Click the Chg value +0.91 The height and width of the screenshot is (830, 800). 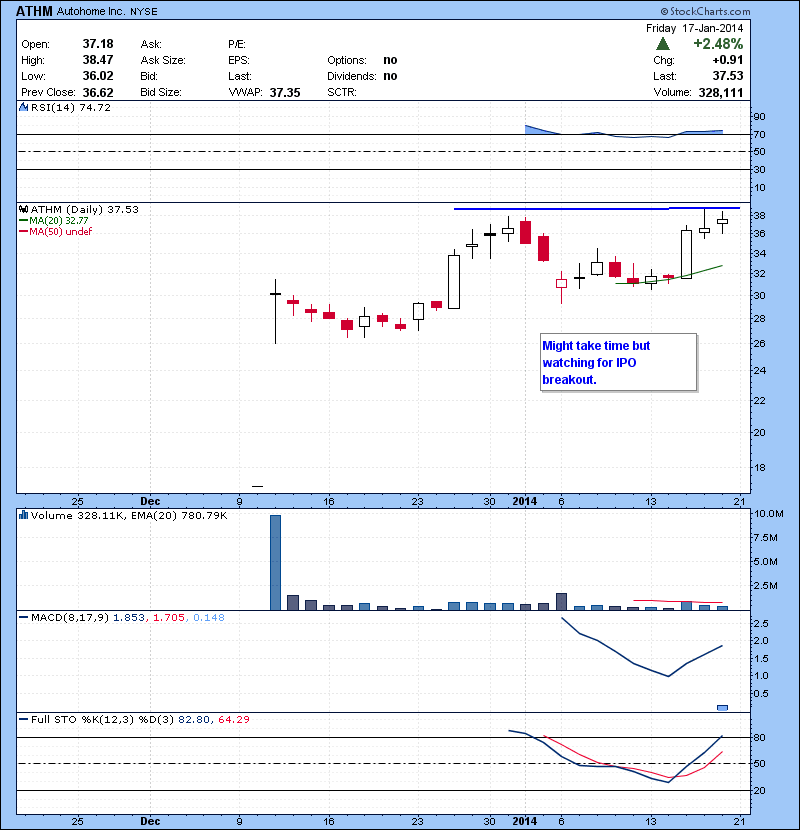[727, 60]
